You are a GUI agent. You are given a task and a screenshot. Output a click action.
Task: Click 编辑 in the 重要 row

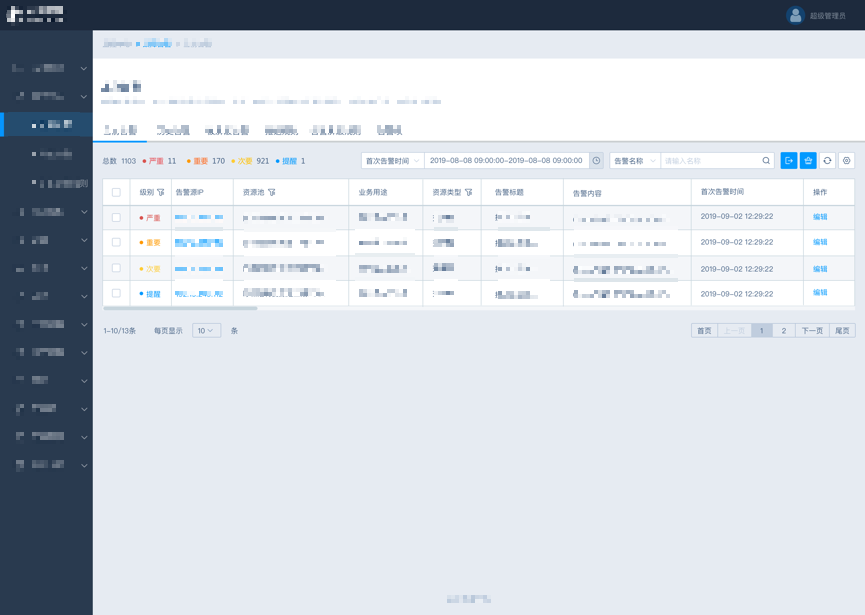(820, 242)
